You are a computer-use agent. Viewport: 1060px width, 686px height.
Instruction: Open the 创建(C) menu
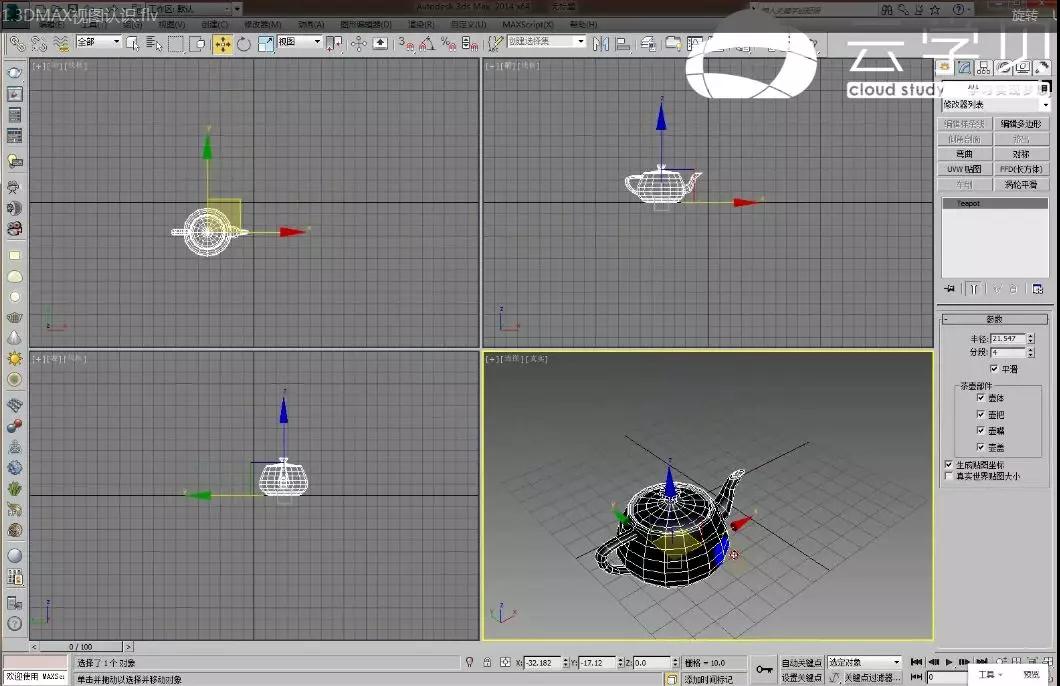[x=214, y=24]
